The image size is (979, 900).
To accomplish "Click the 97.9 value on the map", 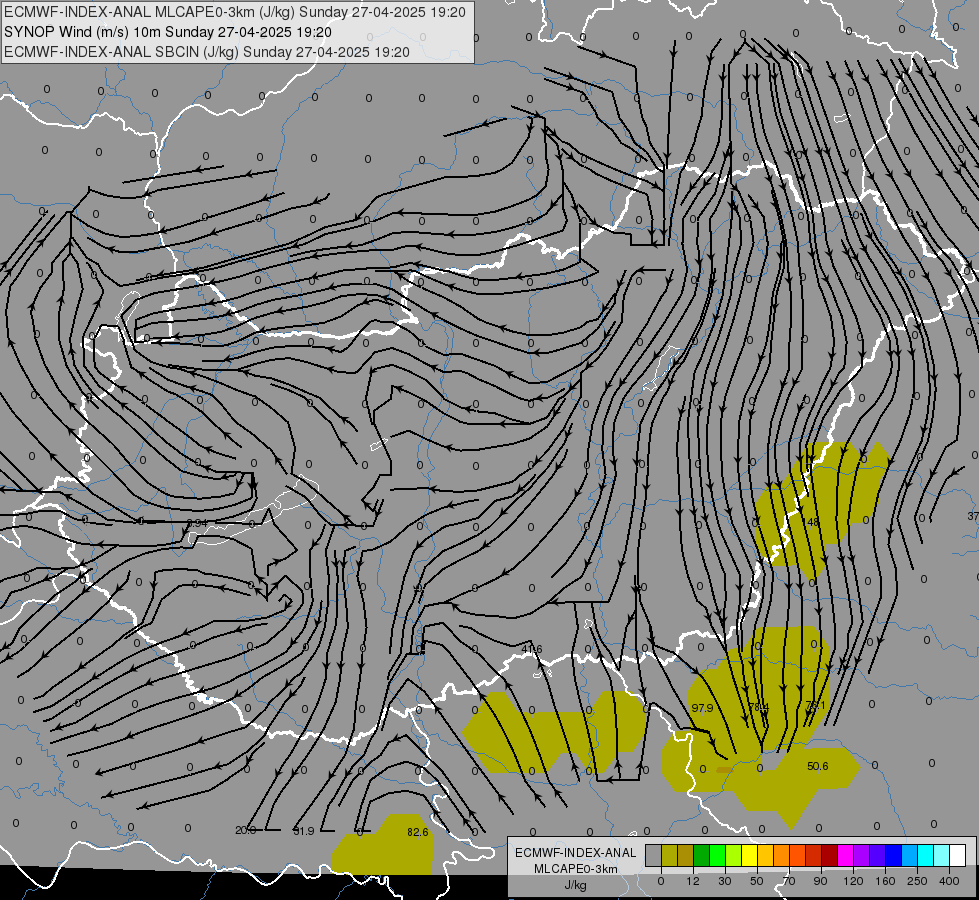I will click(x=702, y=708).
